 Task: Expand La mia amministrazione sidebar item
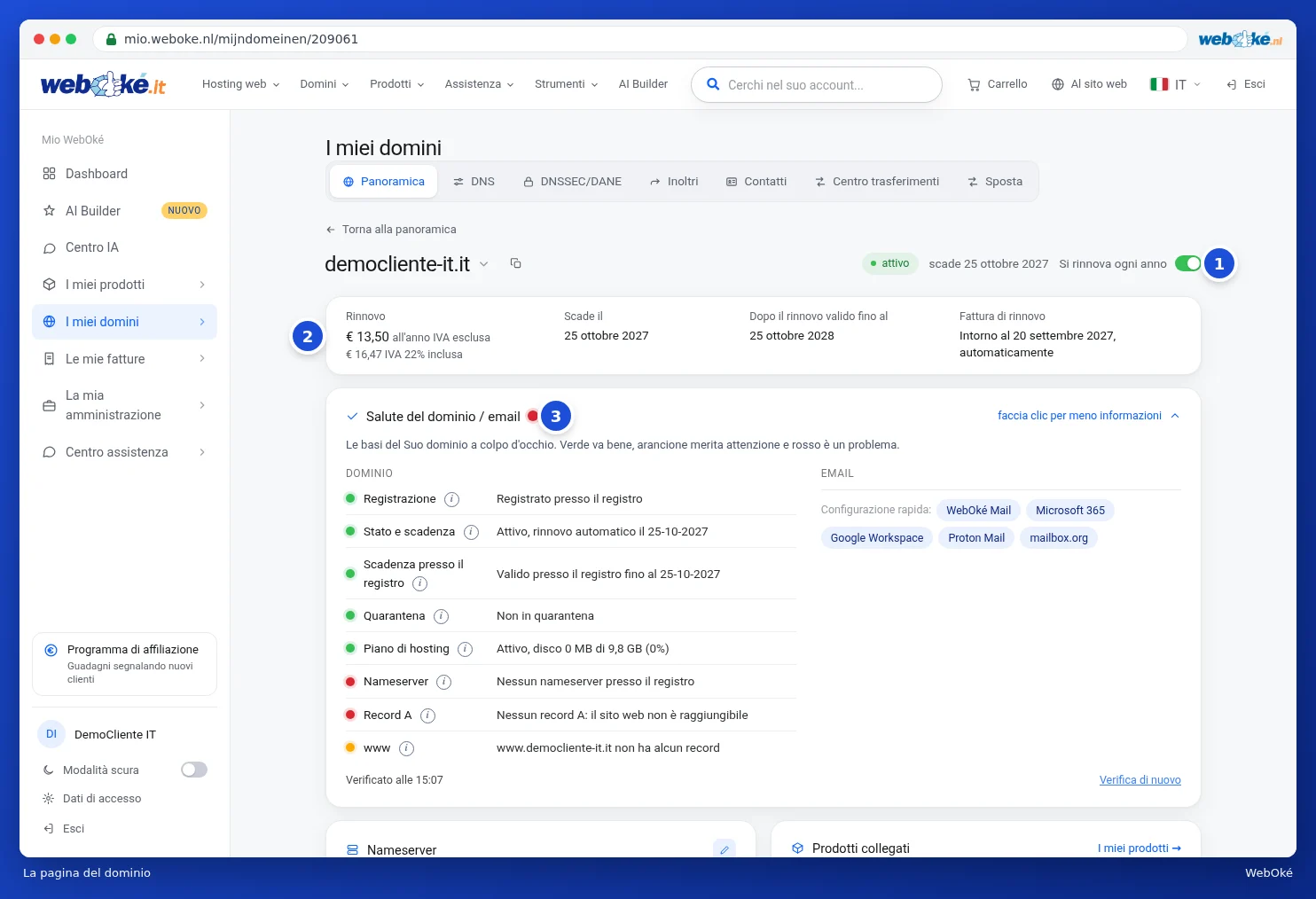point(124,405)
